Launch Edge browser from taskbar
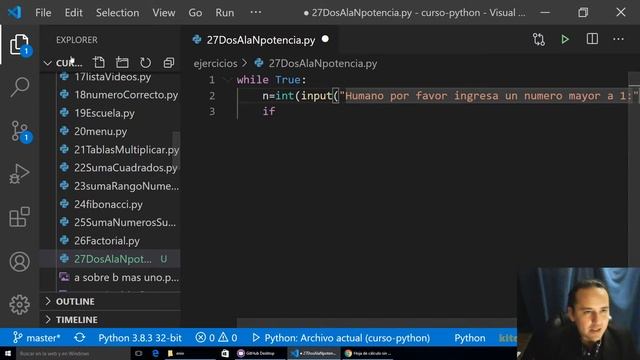Viewport: 640px width, 360px height. [156, 353]
